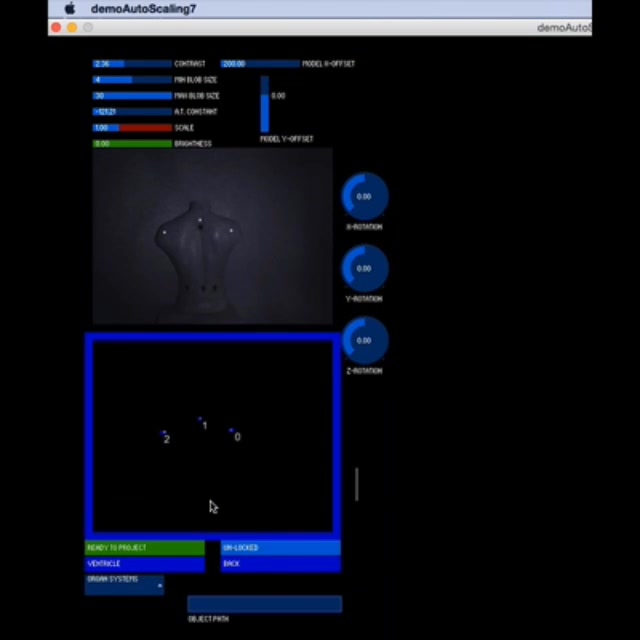Toggle the Un-Locked button
Viewport: 640px width, 640px height.
click(281, 548)
